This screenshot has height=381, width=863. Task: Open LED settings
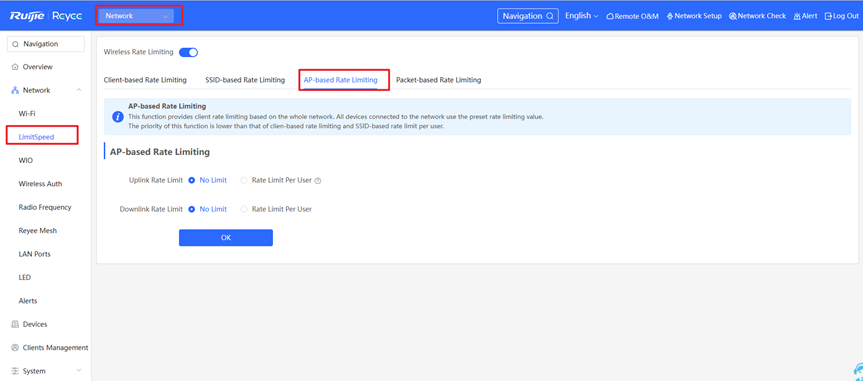click(x=24, y=277)
